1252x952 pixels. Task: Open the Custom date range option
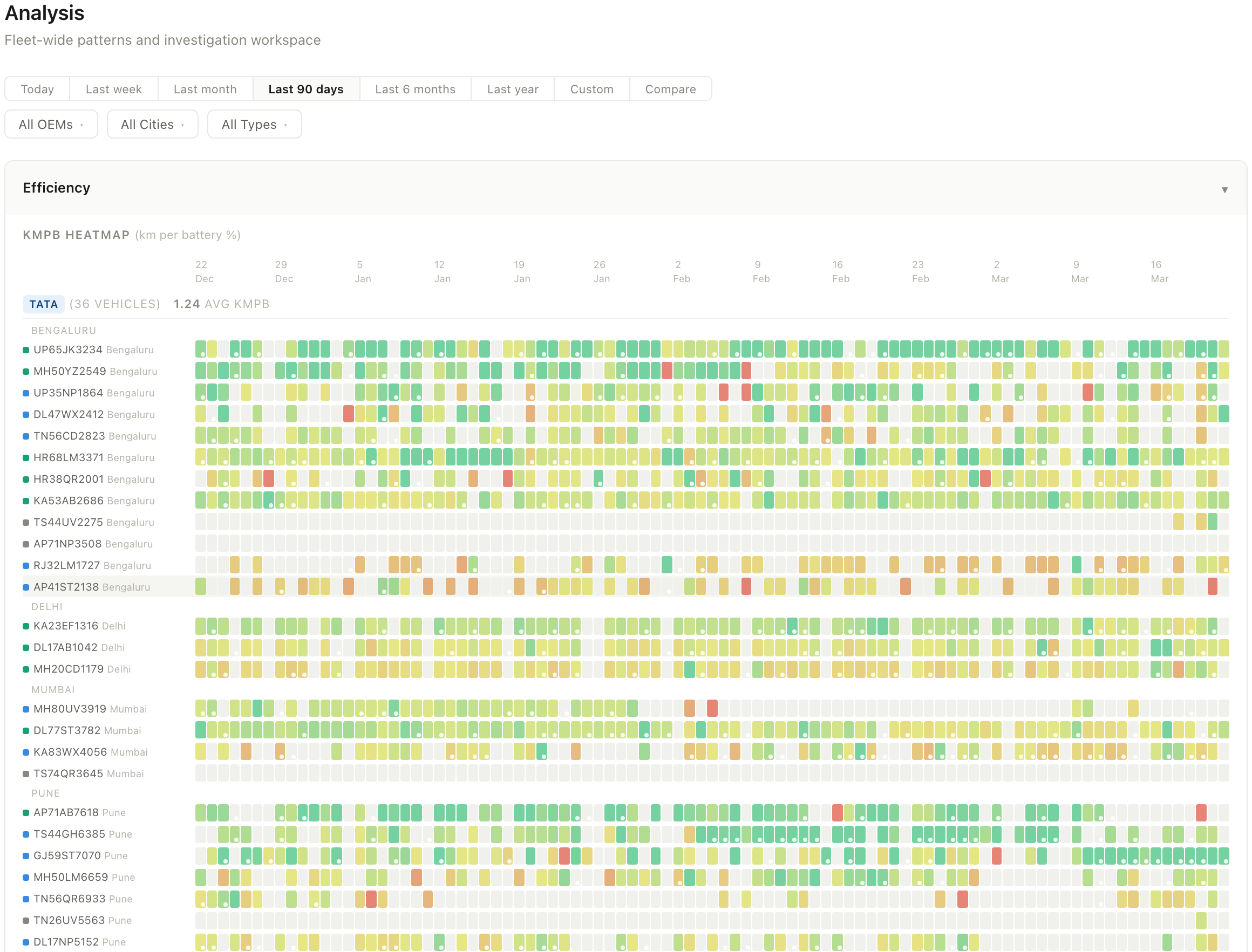pos(591,88)
